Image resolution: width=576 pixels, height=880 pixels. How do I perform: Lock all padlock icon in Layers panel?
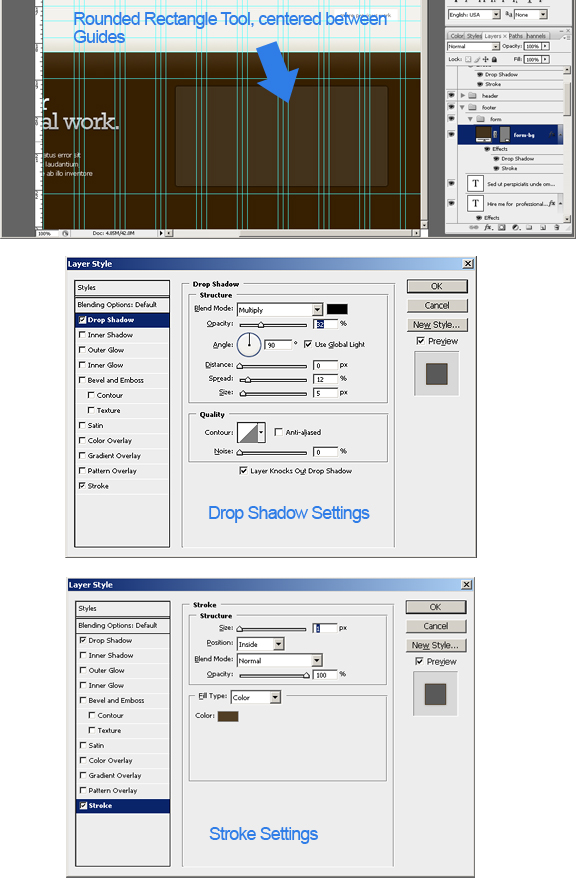[494, 59]
